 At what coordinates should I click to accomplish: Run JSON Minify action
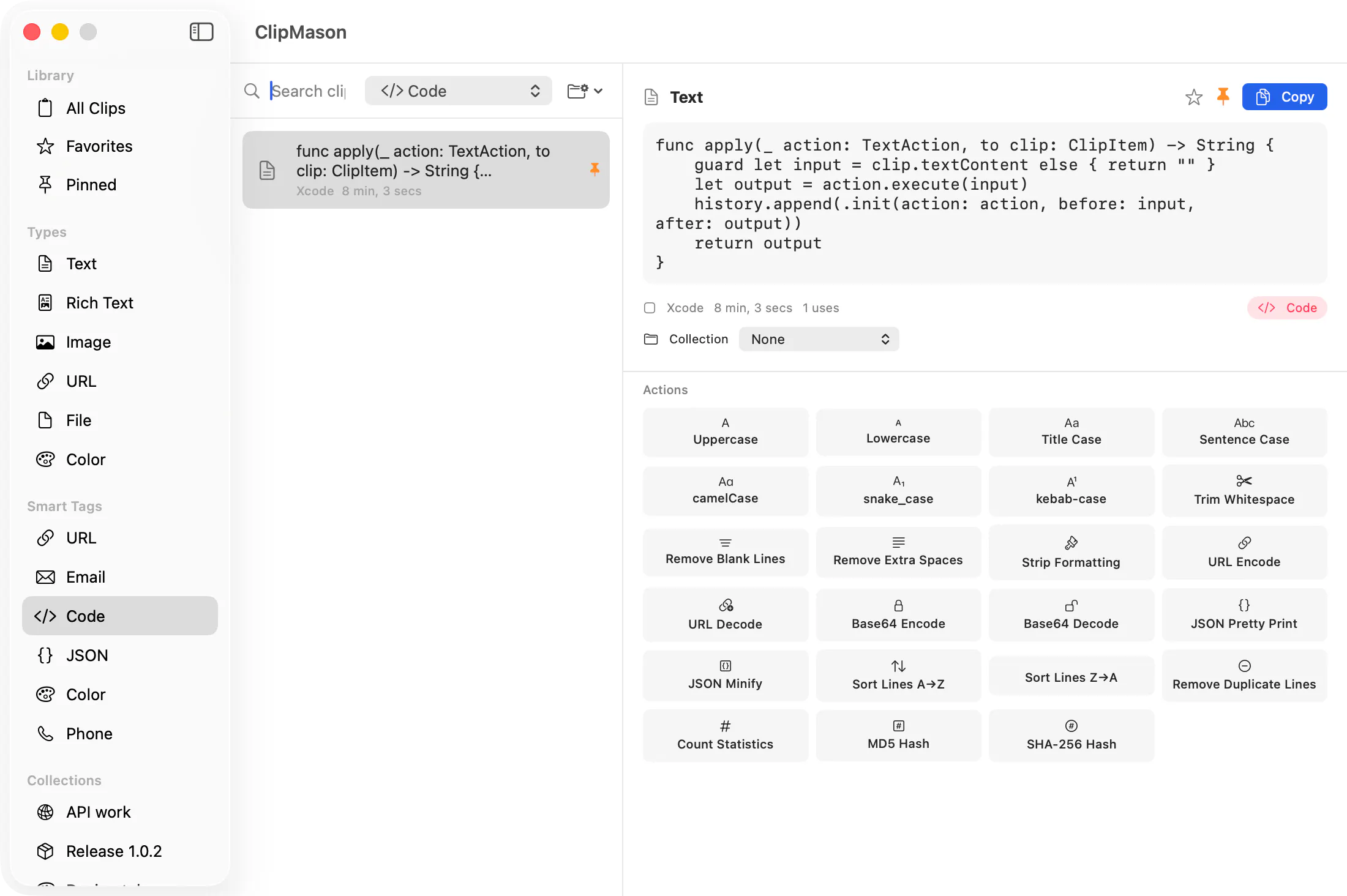pyautogui.click(x=726, y=676)
